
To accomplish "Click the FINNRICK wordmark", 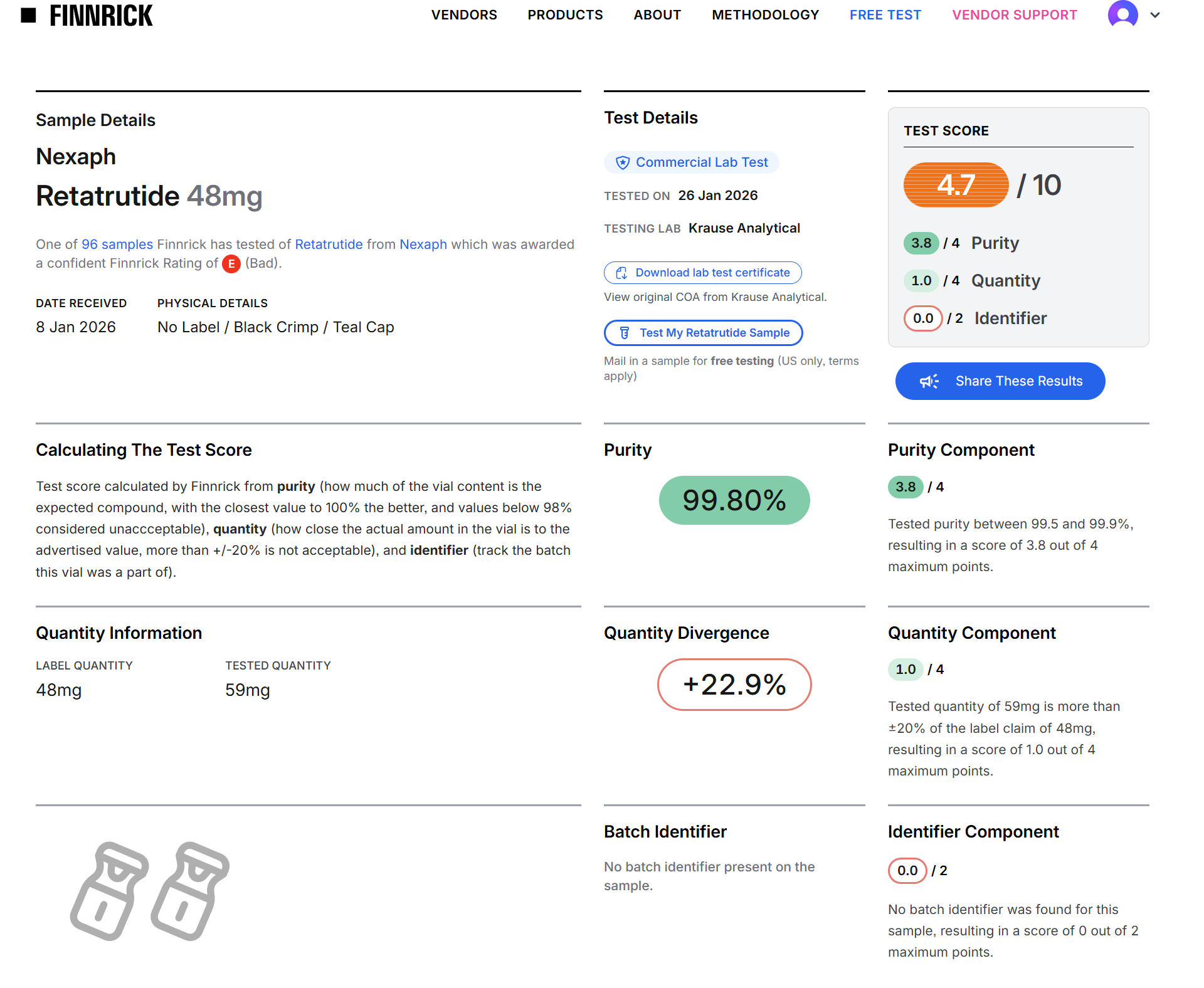I will [x=101, y=16].
